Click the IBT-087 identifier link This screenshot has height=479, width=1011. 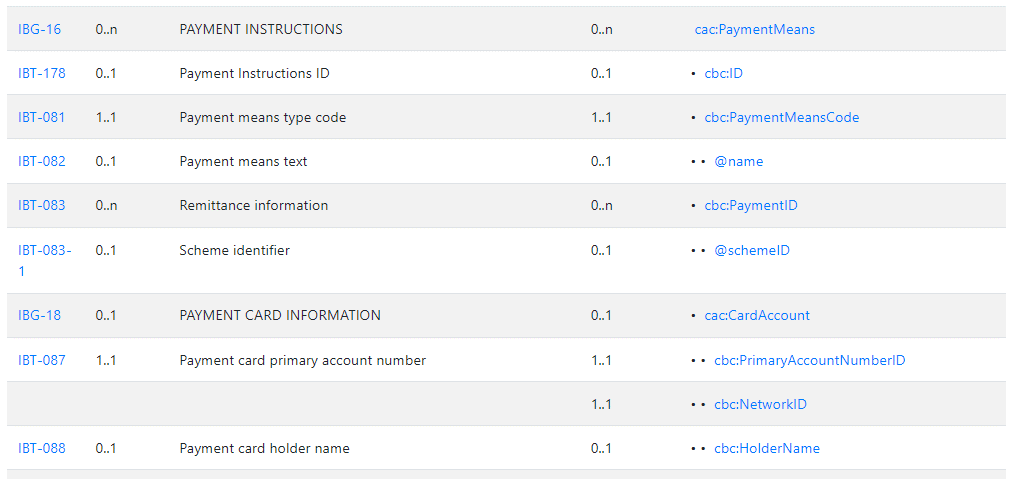coord(42,360)
